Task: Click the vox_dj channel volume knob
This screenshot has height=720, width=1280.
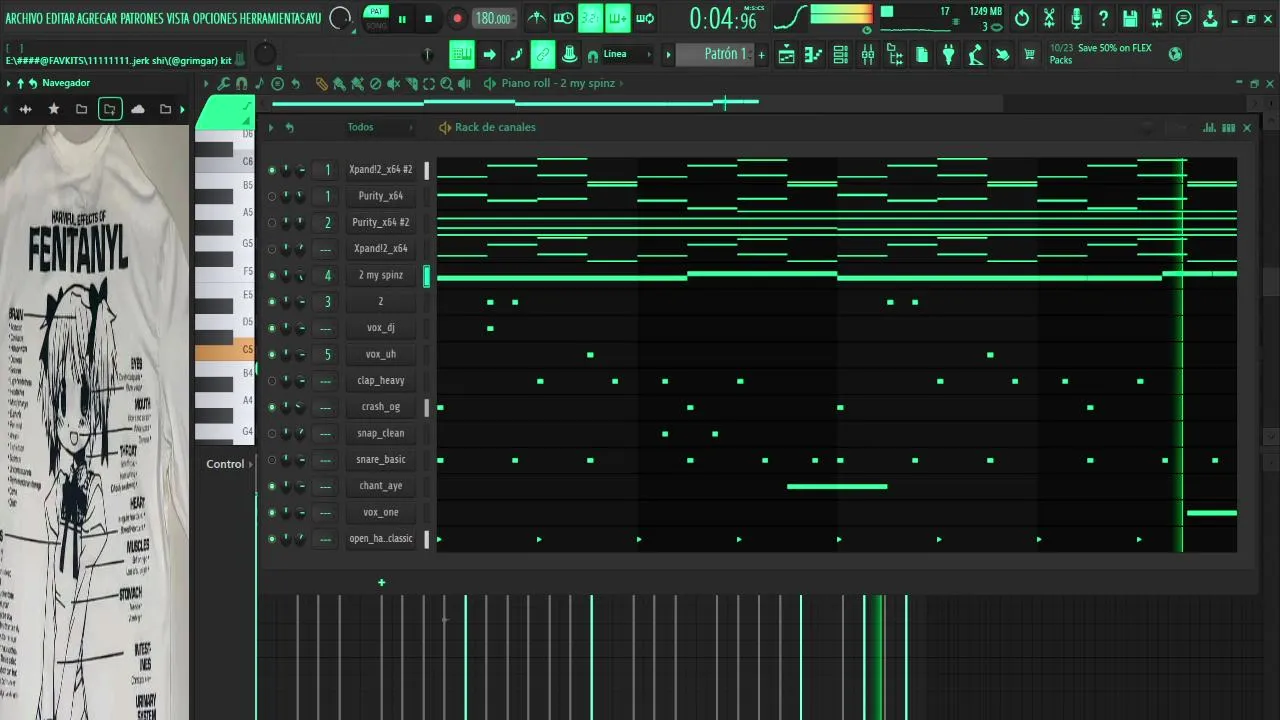Action: pyautogui.click(x=300, y=328)
